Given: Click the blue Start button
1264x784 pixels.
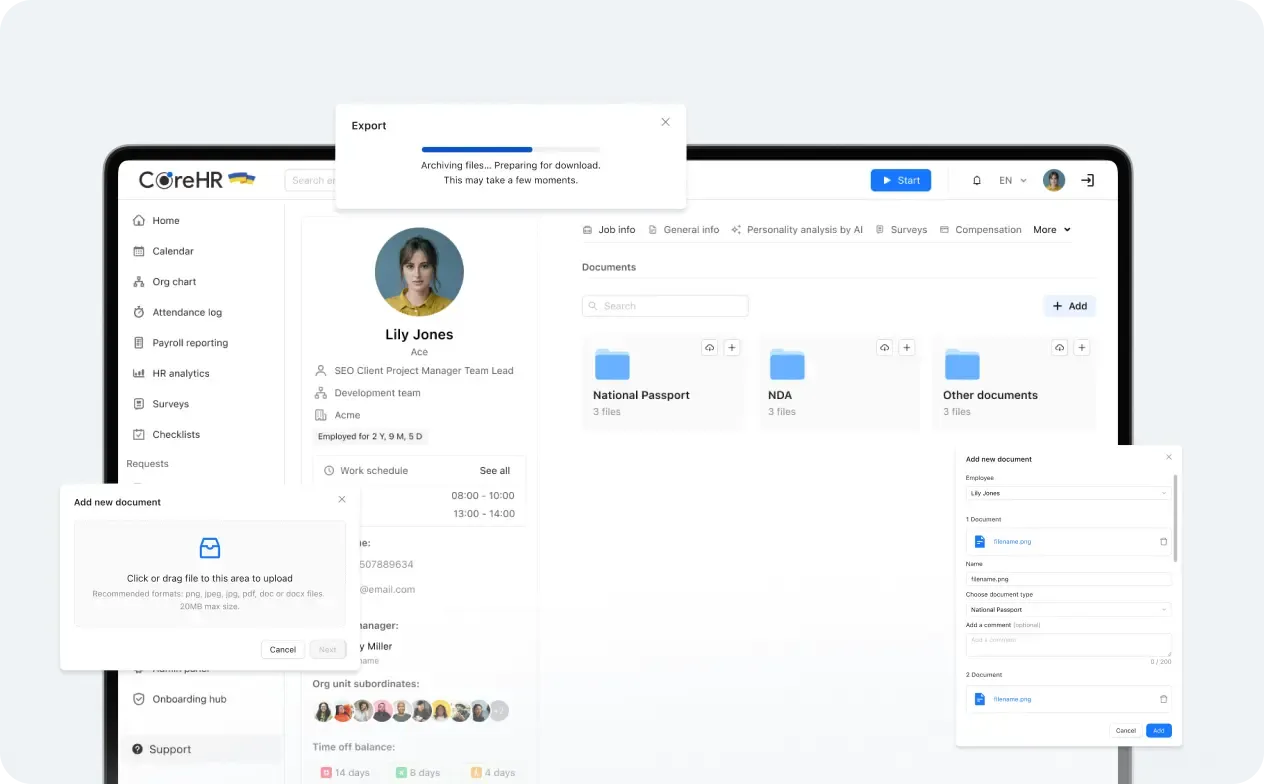Looking at the screenshot, I should click(901, 180).
